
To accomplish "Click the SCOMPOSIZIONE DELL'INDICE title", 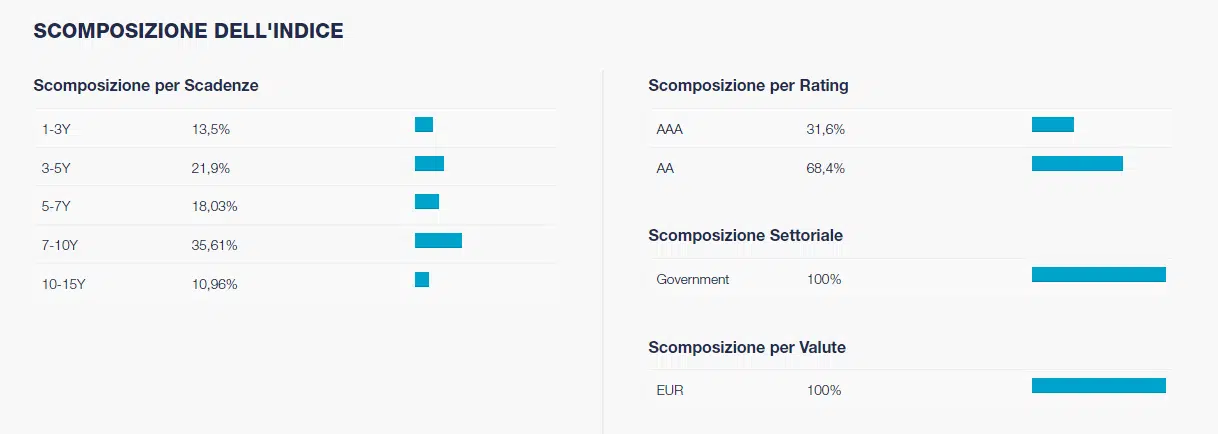I will [188, 32].
